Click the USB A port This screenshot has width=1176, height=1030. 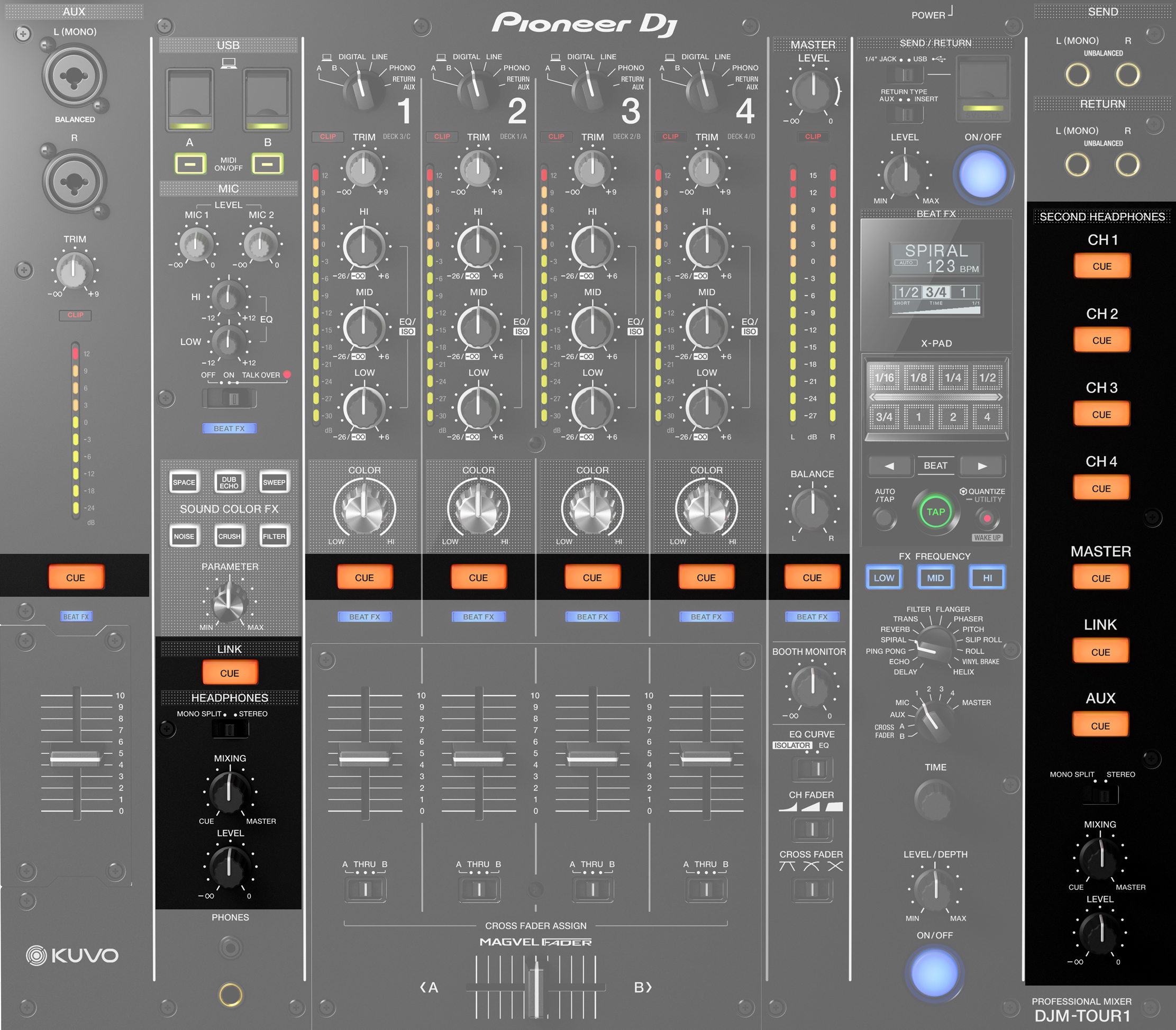pos(190,99)
